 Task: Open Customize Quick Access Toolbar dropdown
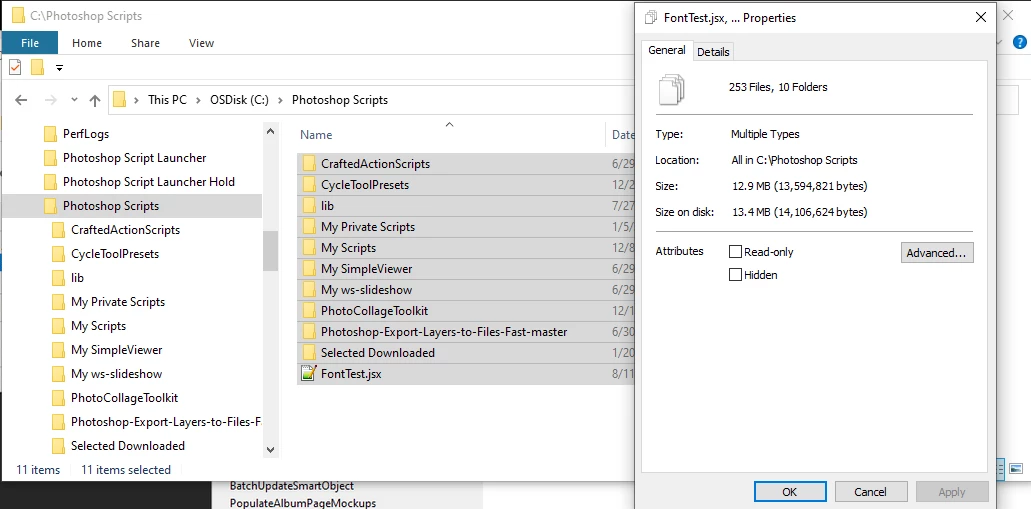(x=60, y=67)
